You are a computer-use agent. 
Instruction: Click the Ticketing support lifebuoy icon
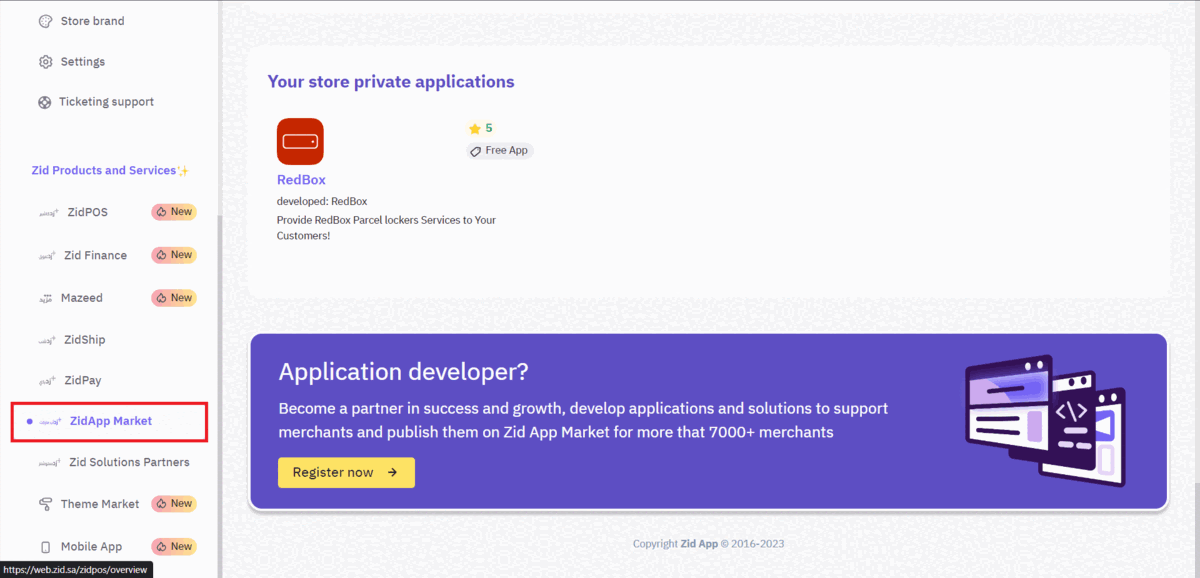(x=45, y=102)
